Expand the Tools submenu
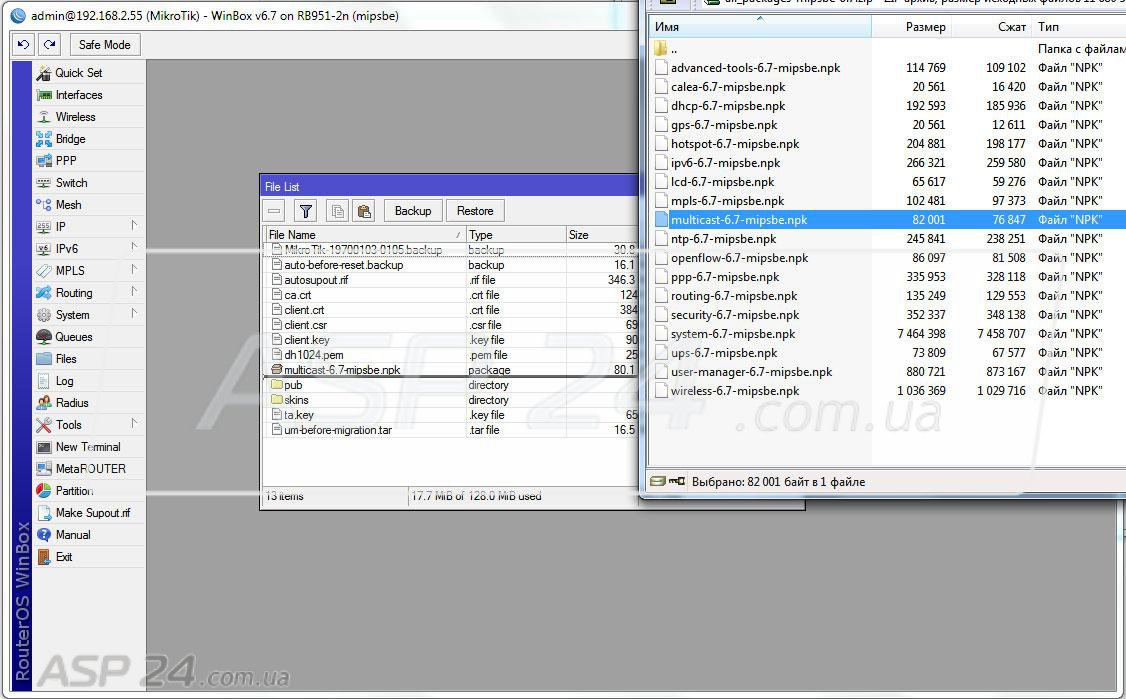The image size is (1126, 699). [x=69, y=425]
